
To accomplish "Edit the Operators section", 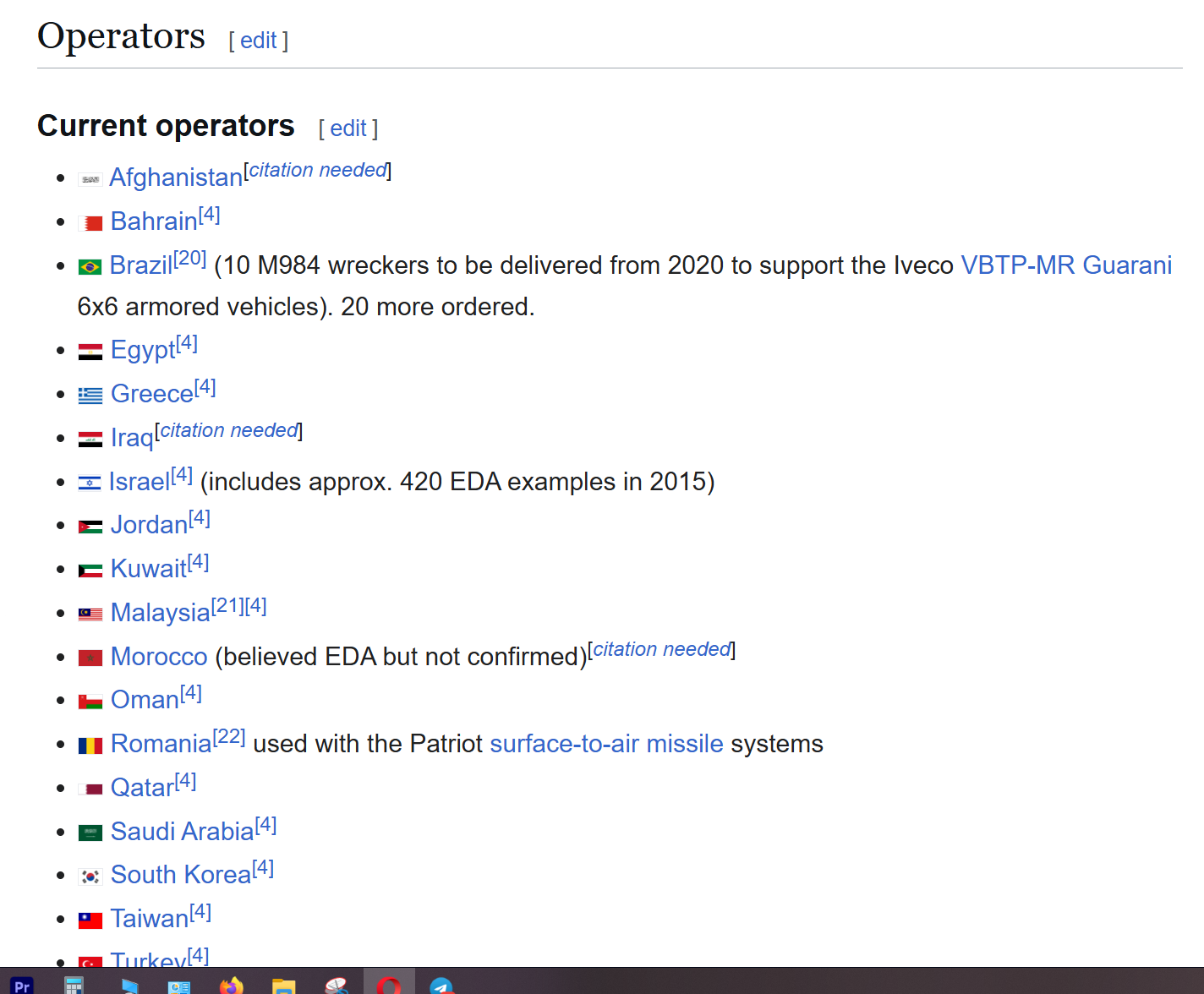I will (258, 41).
